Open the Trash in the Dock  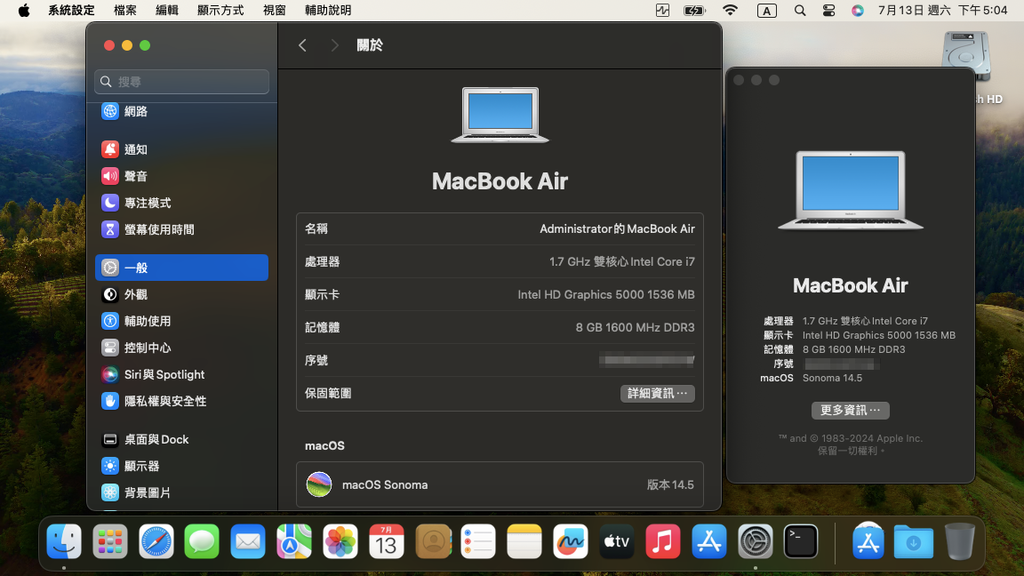959,541
